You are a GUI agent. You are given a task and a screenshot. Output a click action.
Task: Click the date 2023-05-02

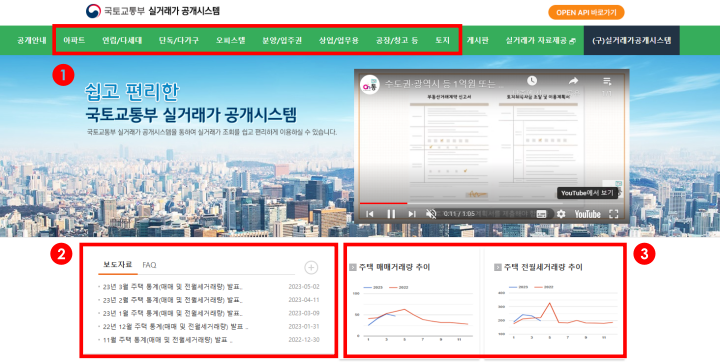pyautogui.click(x=304, y=287)
